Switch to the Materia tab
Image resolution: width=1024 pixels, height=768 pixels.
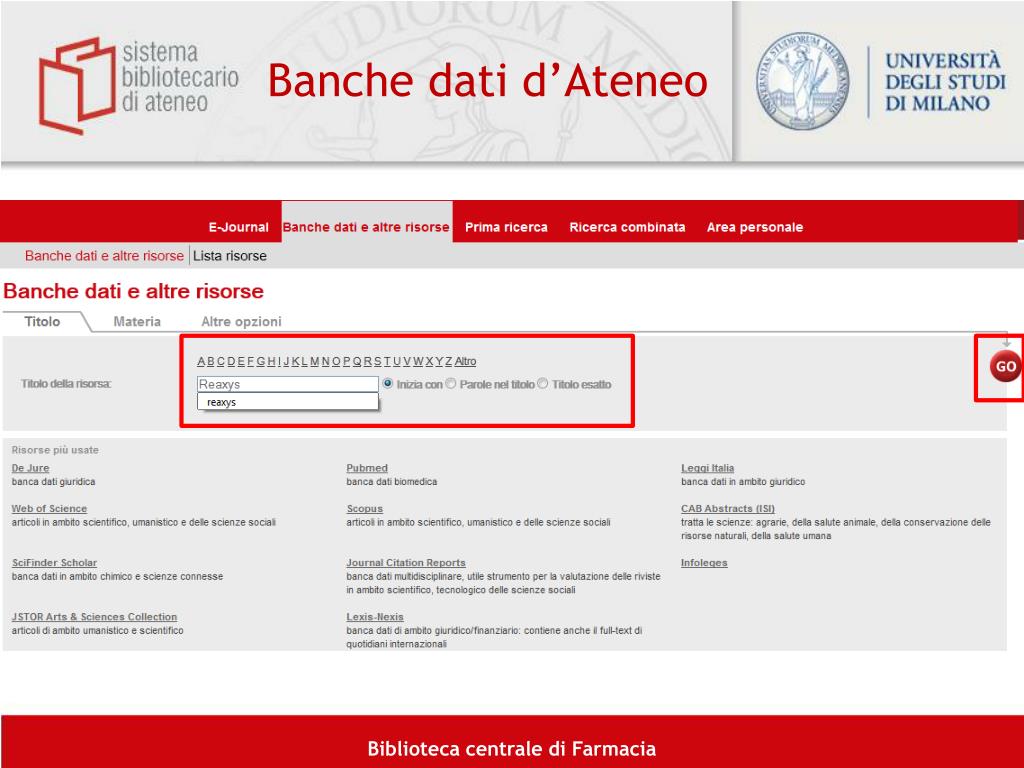point(137,321)
